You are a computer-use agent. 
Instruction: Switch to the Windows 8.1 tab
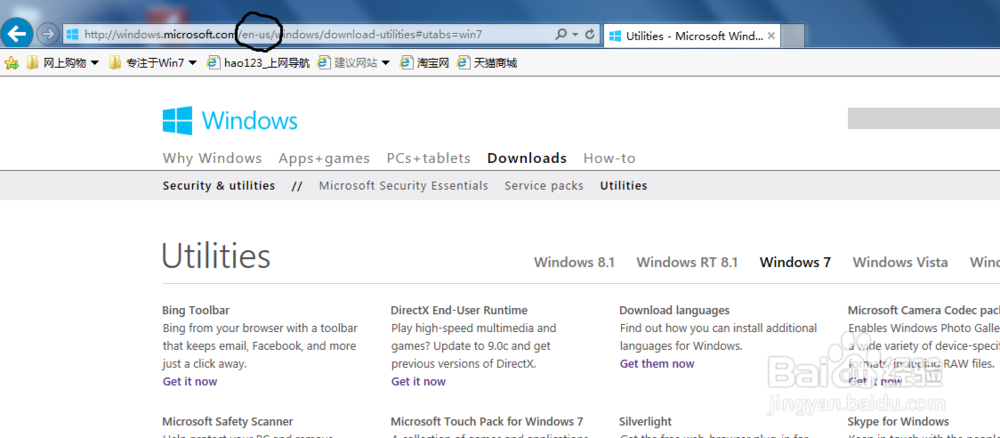574,262
